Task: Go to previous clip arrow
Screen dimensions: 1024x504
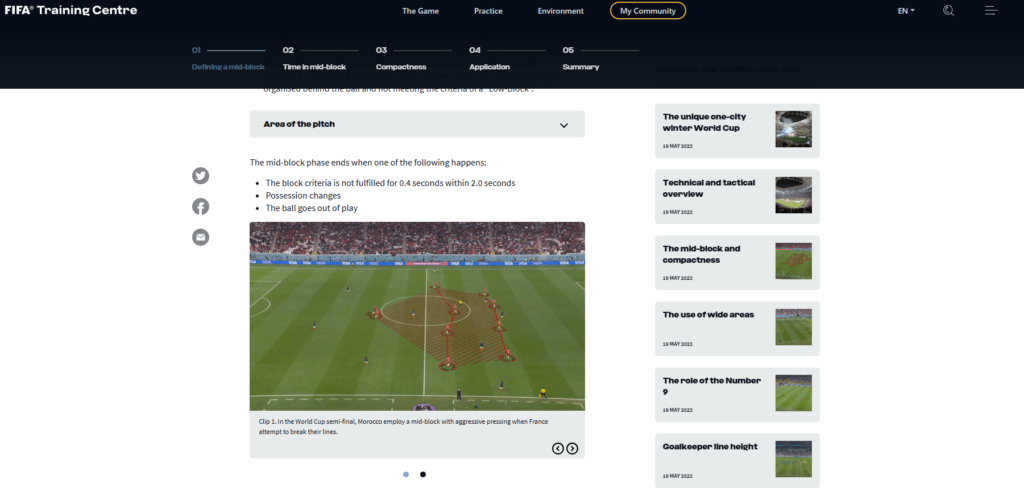Action: (x=558, y=448)
